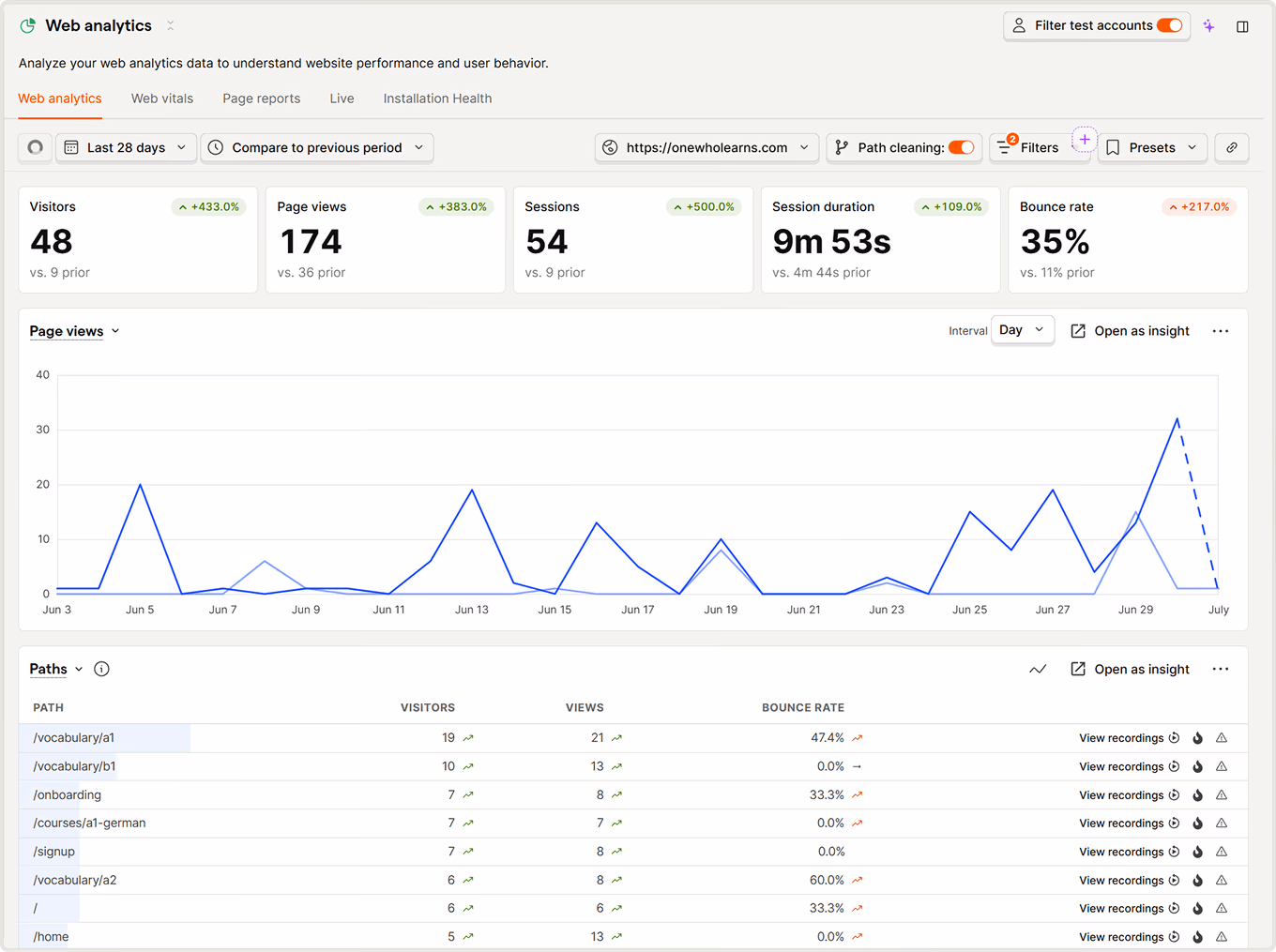Open the Page views metric dropdown
Image resolution: width=1276 pixels, height=952 pixels.
click(x=74, y=331)
